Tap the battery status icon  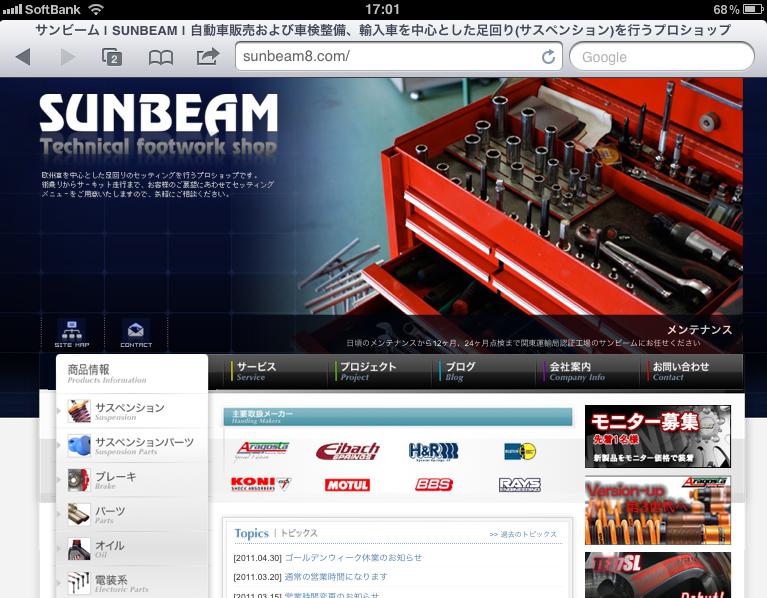(752, 9)
